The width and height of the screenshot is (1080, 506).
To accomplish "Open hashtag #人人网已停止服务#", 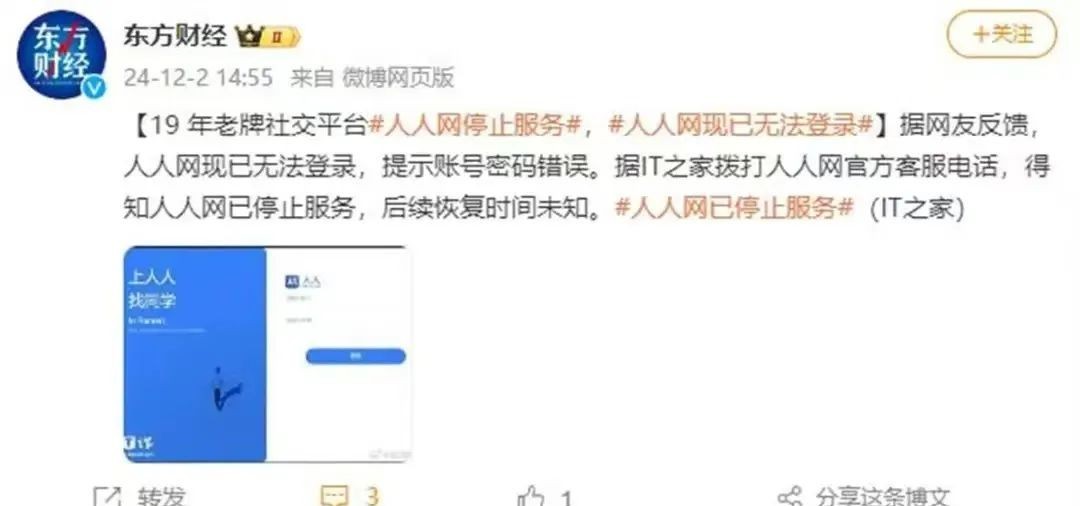I will pyautogui.click(x=734, y=208).
